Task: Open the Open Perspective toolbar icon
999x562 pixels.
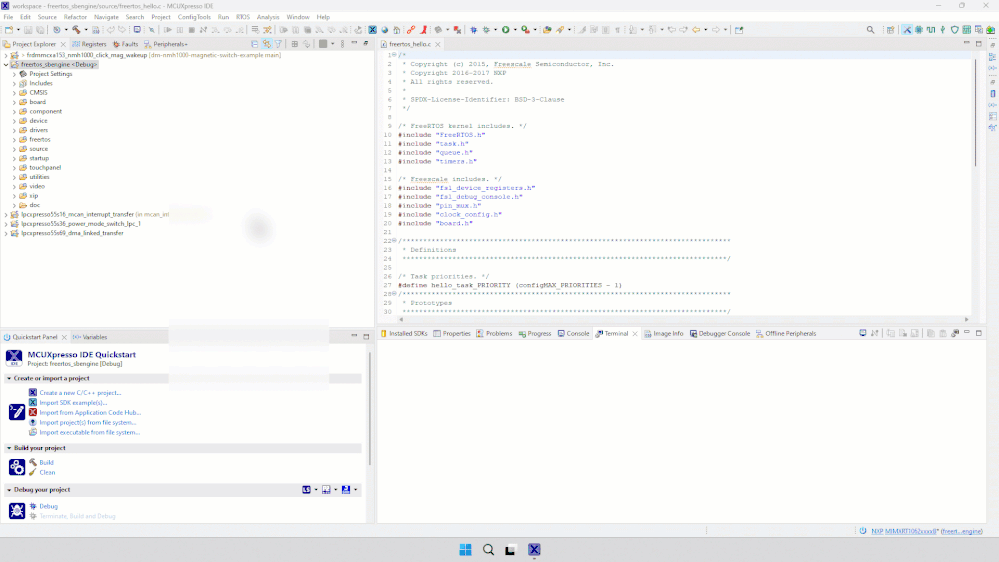Action: coord(891,30)
